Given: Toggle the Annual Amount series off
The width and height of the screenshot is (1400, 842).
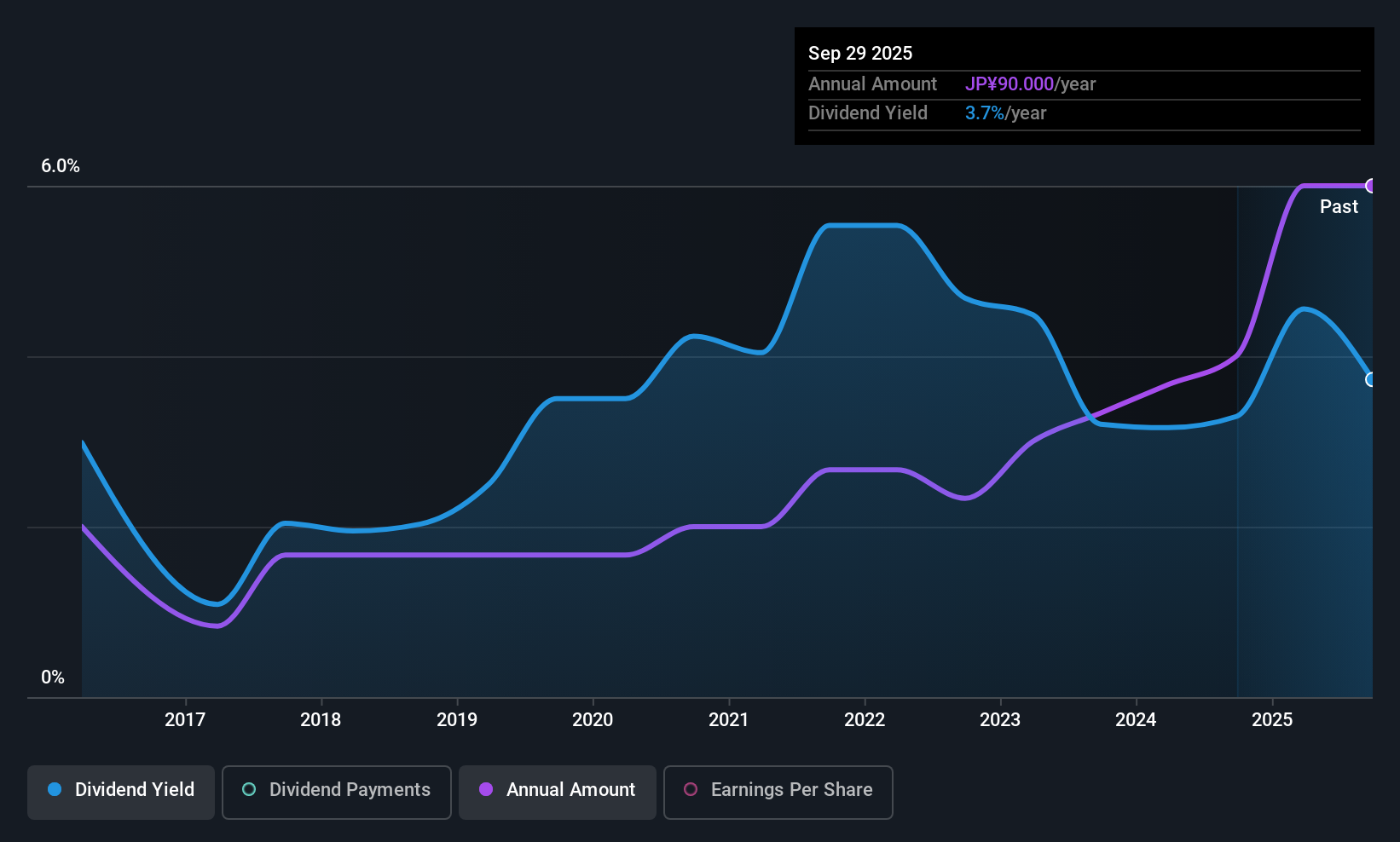Looking at the screenshot, I should [x=557, y=791].
